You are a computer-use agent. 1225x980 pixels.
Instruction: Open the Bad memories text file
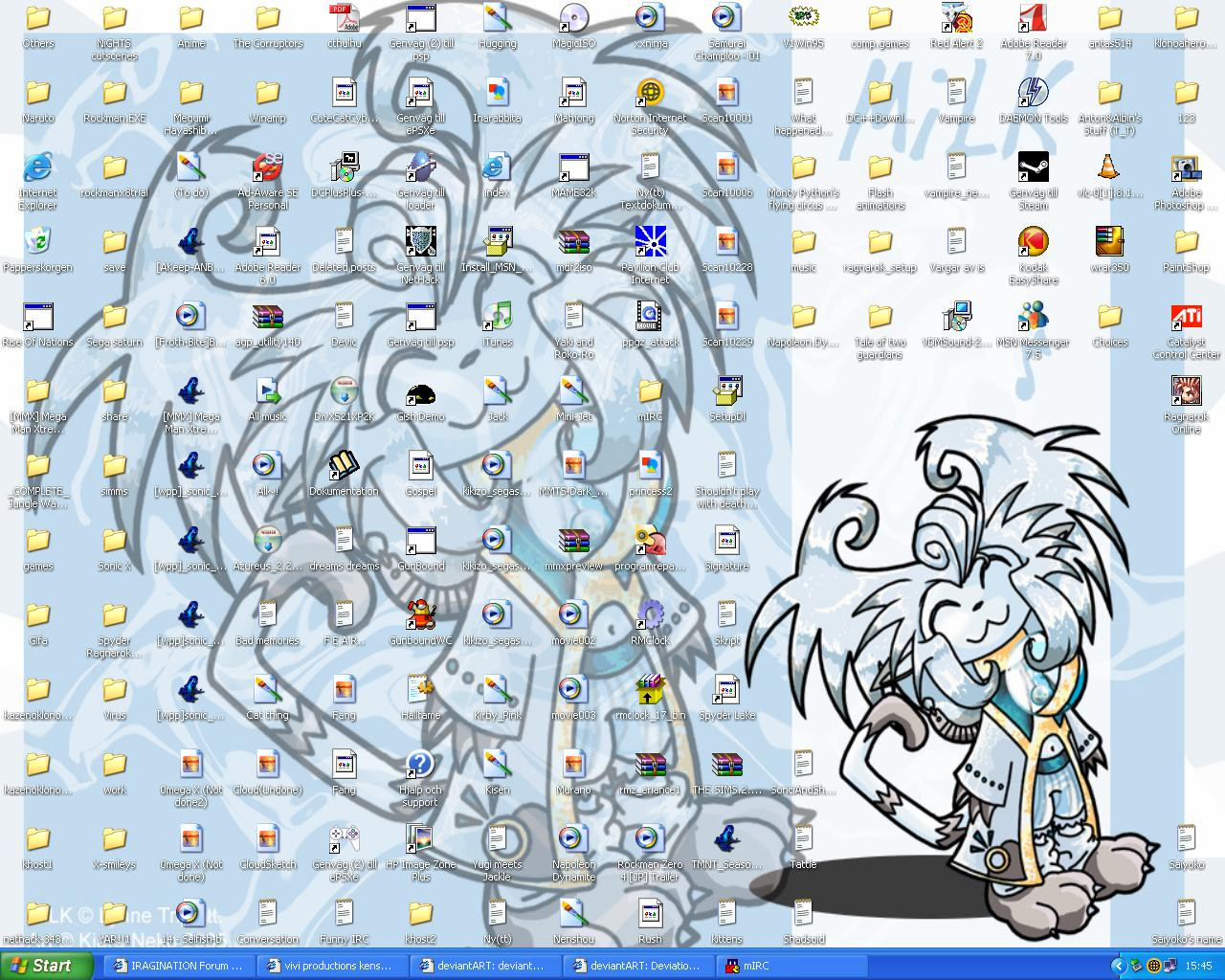point(267,615)
